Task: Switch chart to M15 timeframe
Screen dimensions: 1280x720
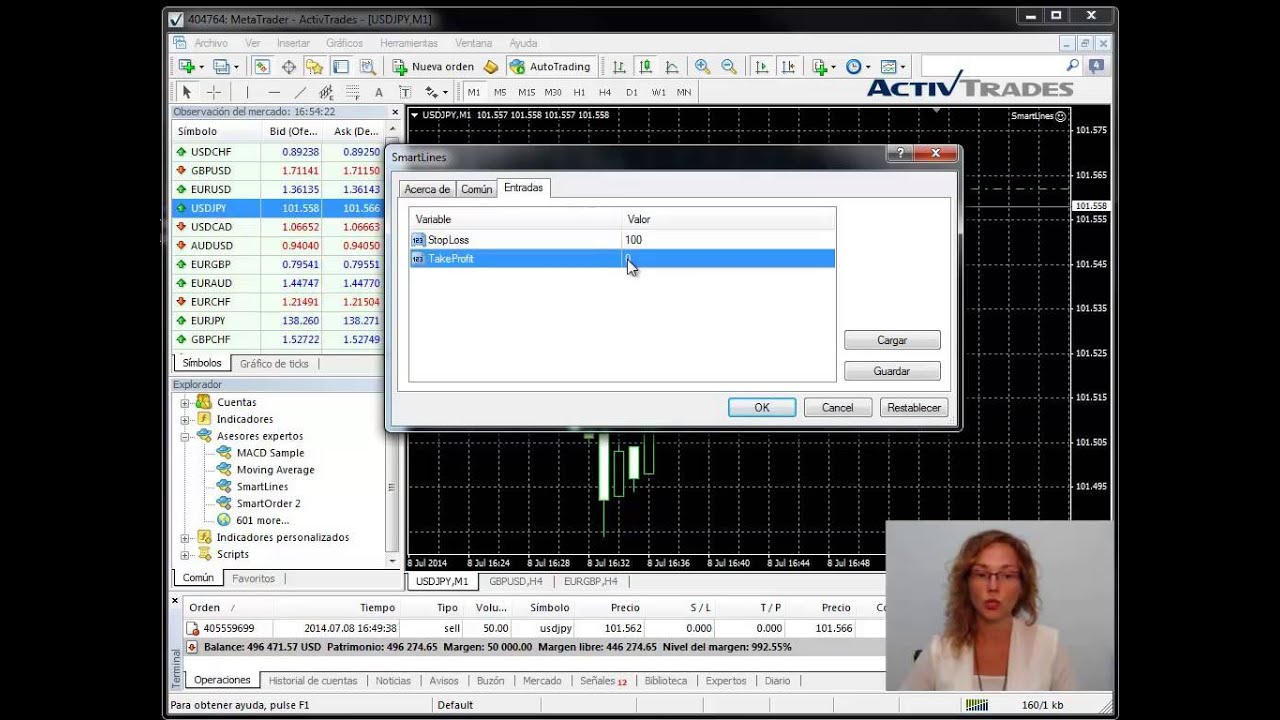Action: [526, 92]
